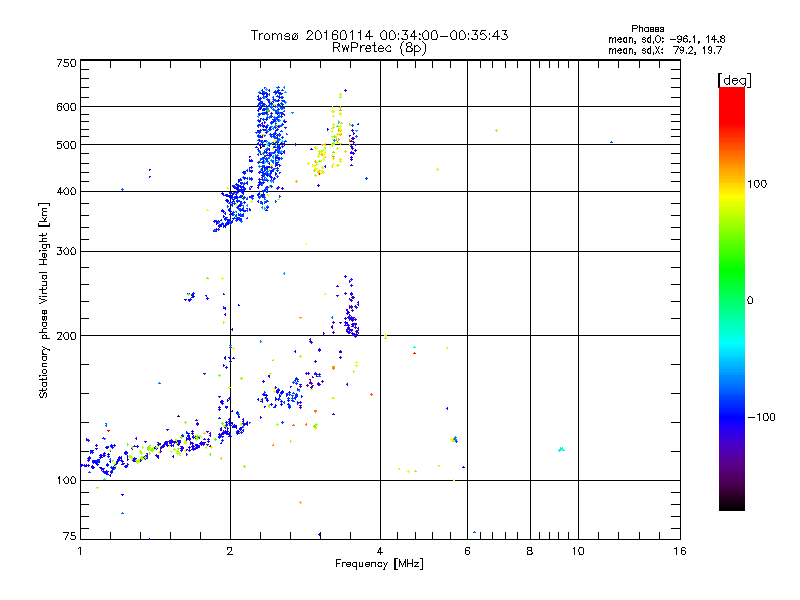Click the y-axis tick label '750'
800x600 pixels.
point(67,63)
